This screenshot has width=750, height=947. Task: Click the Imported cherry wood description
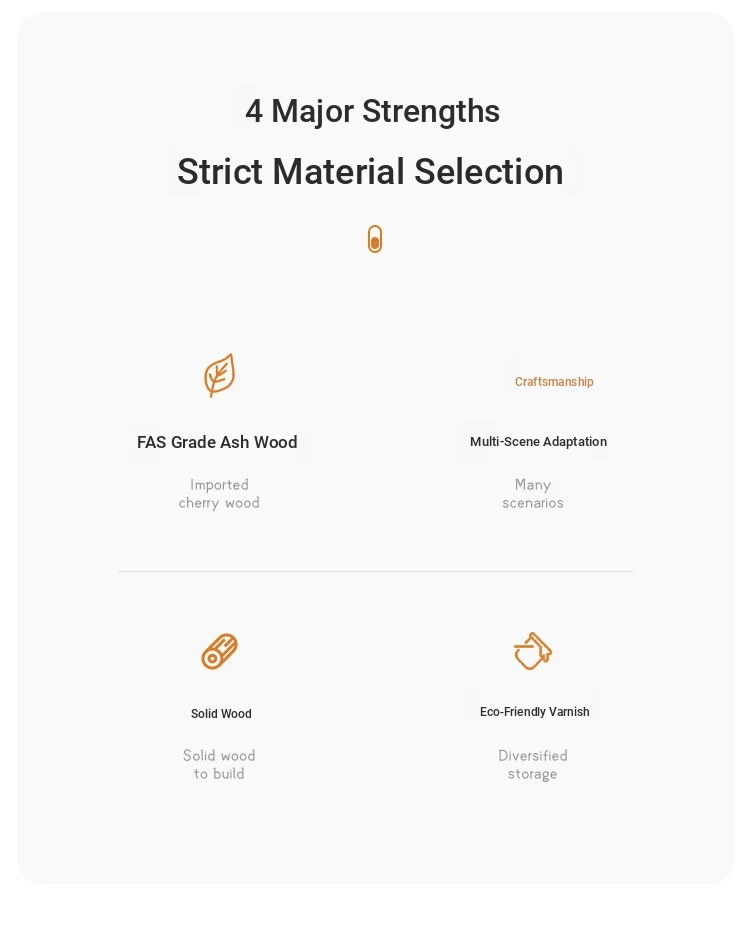(x=219, y=494)
